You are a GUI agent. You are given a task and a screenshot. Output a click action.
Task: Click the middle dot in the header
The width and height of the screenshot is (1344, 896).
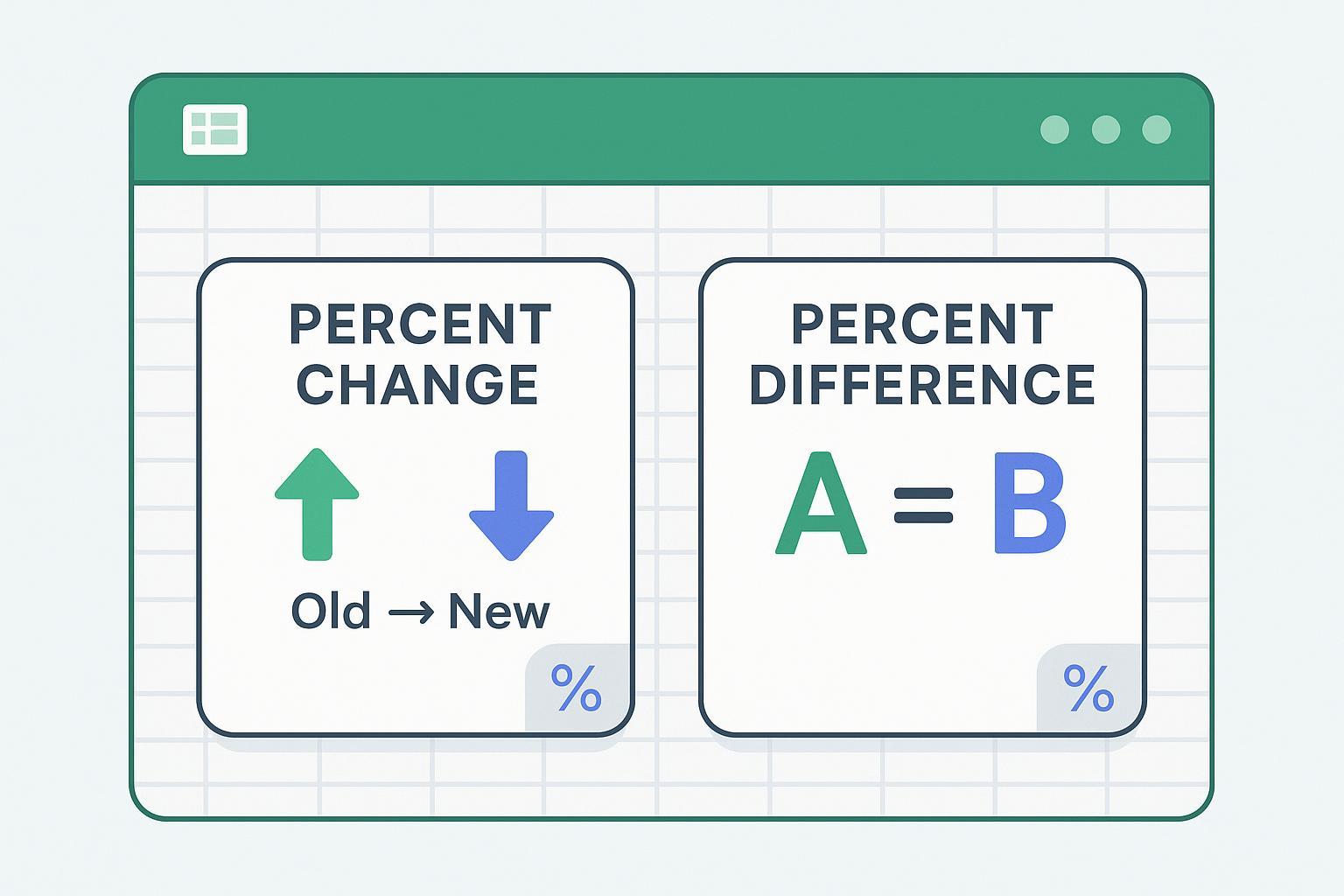(x=1106, y=129)
